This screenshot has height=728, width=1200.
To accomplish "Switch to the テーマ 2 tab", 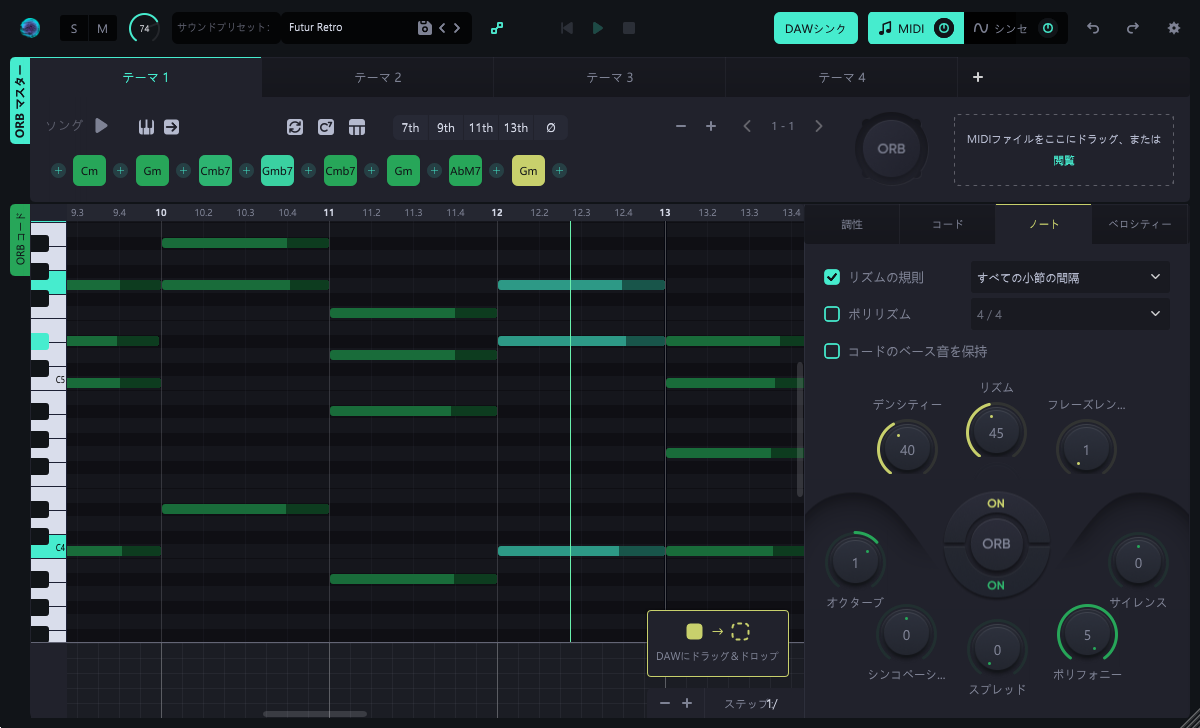I will click(378, 77).
